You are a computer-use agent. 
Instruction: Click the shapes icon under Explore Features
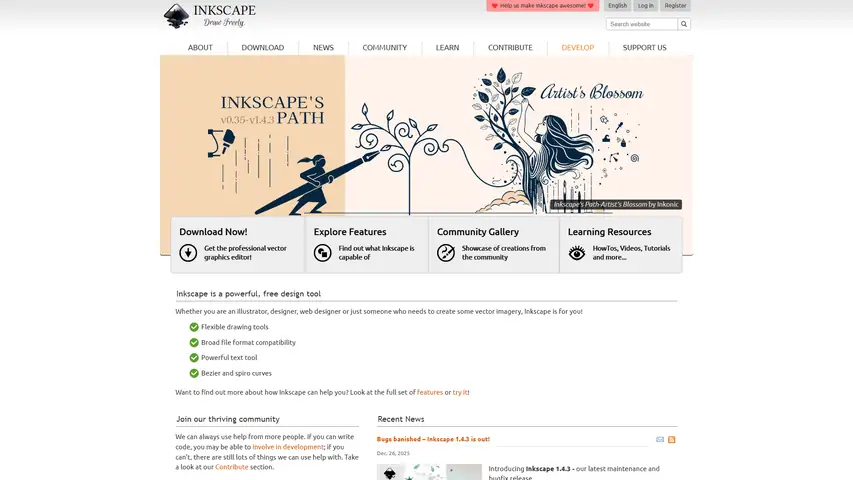point(323,253)
